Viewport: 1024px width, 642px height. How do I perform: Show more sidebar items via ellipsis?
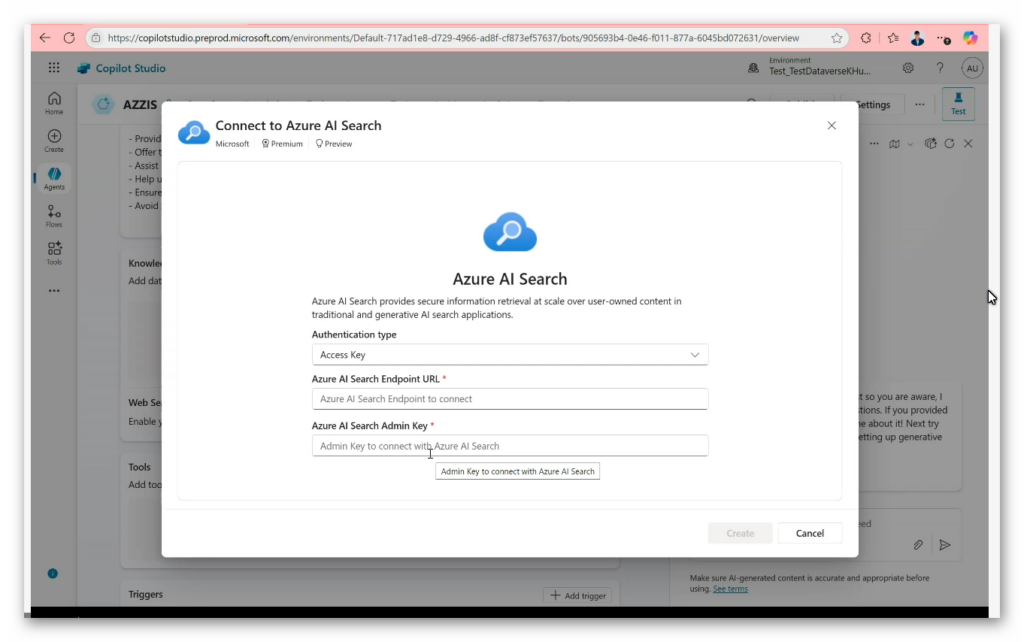54,291
